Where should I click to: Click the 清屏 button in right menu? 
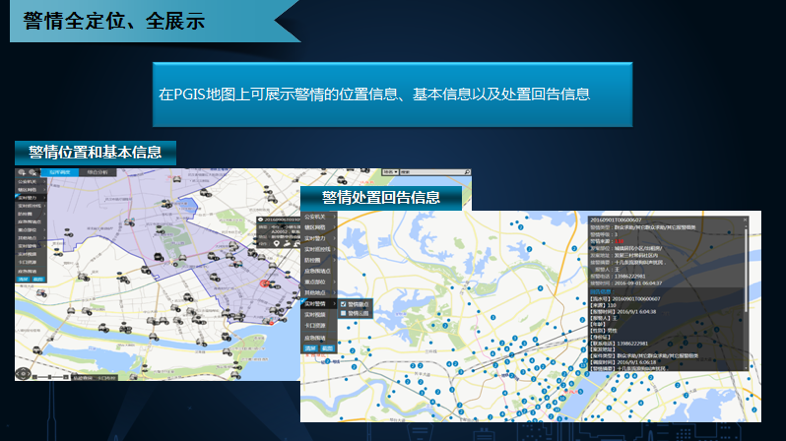[x=310, y=348]
